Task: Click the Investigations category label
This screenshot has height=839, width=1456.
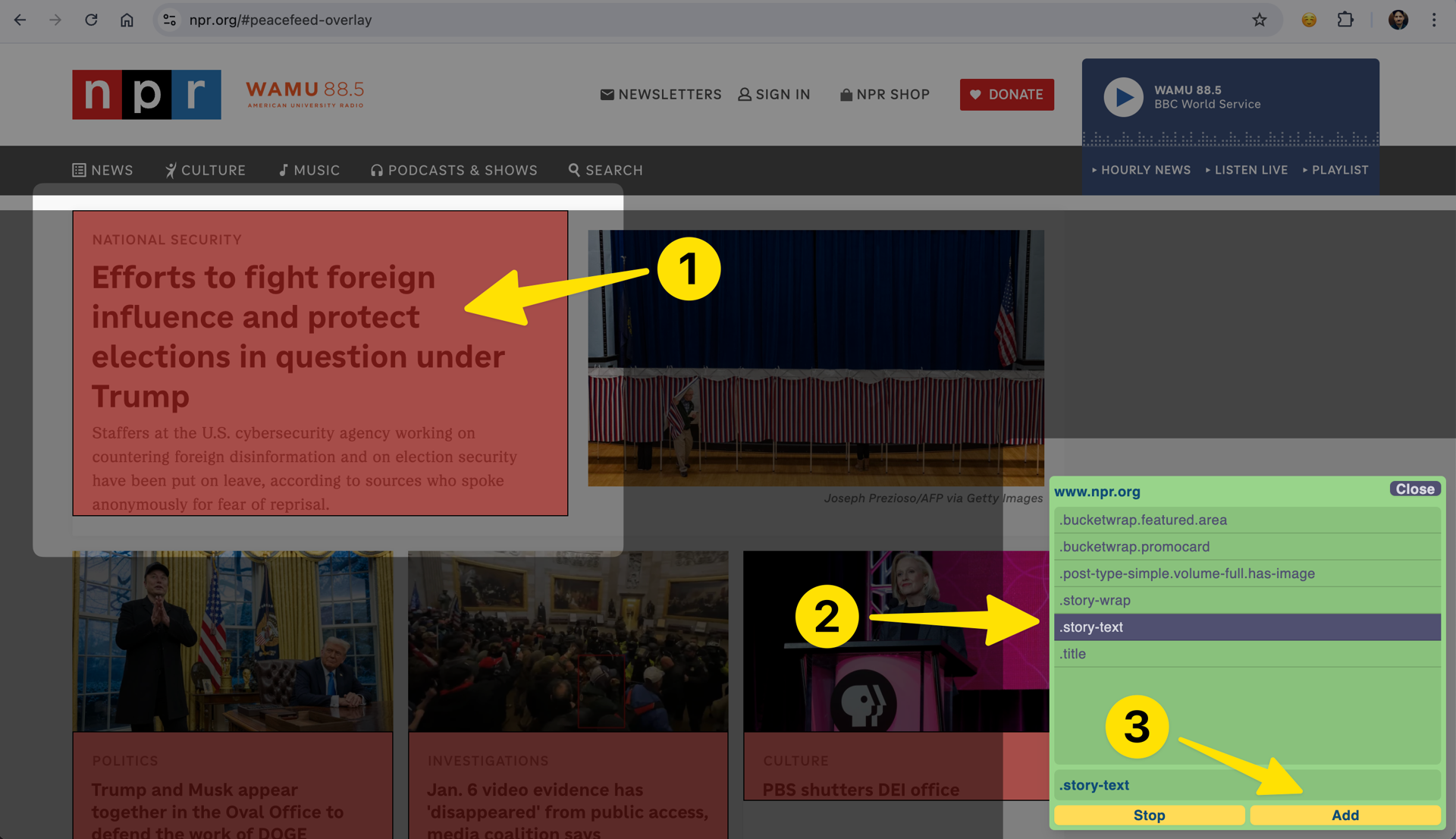Action: 488,761
